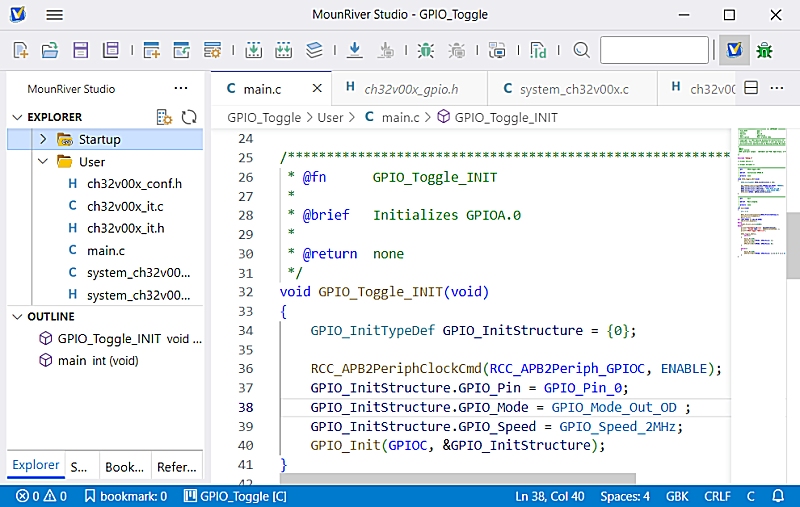Viewport: 800px width, 507px height.
Task: Change the CRLF line ending
Action: (717, 496)
